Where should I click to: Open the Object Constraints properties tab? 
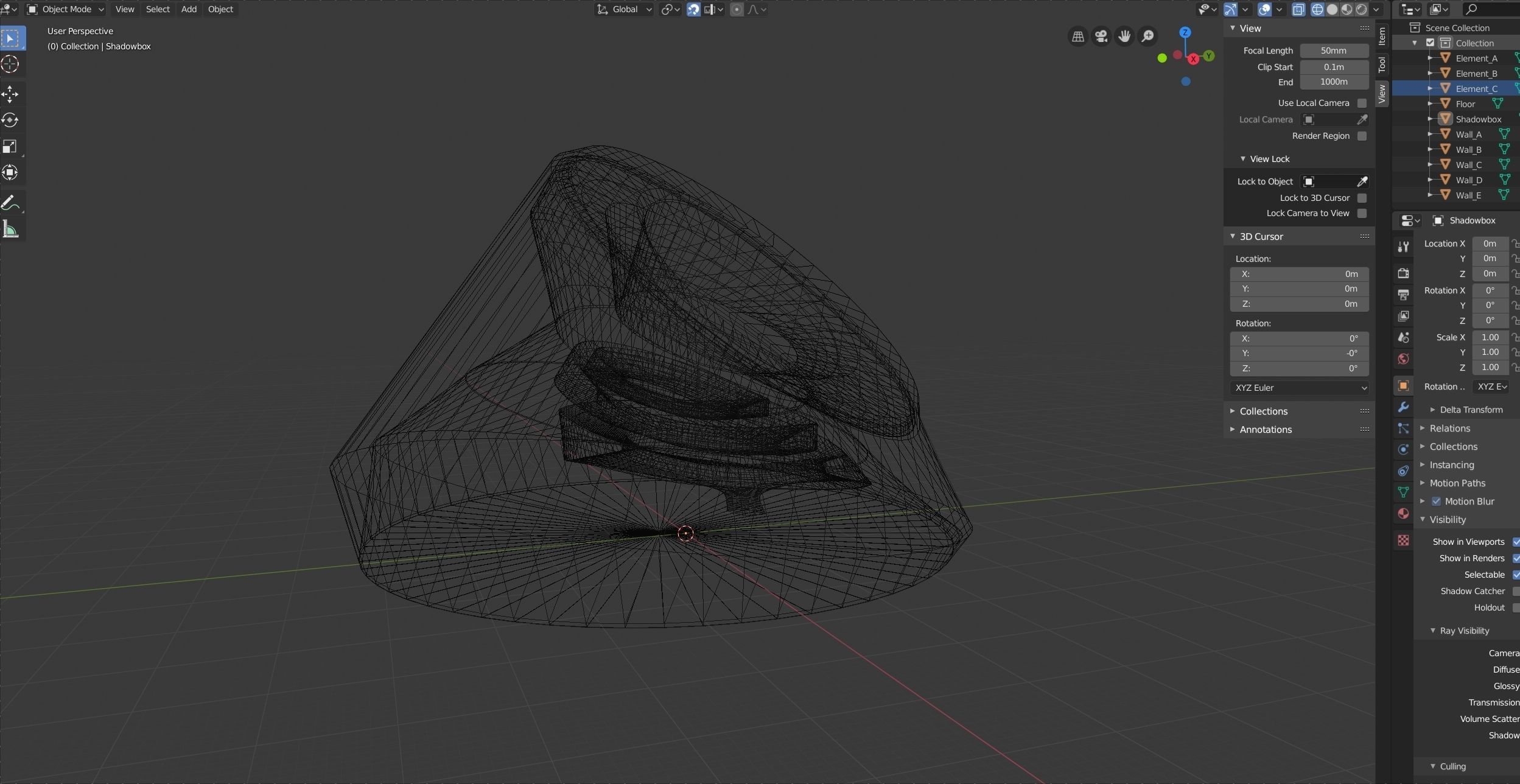(x=1403, y=471)
